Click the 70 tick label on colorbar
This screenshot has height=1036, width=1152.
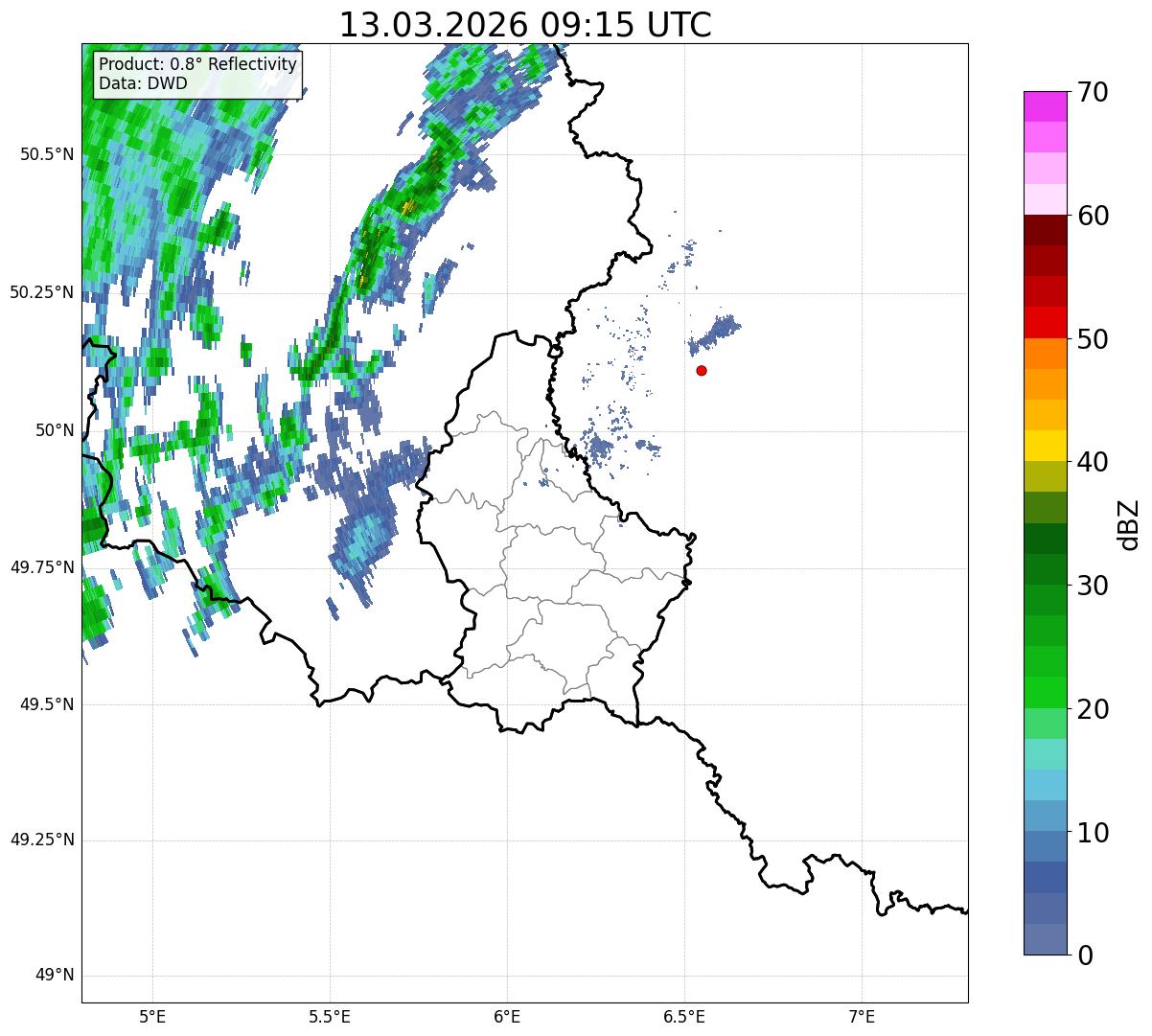pos(1094,93)
